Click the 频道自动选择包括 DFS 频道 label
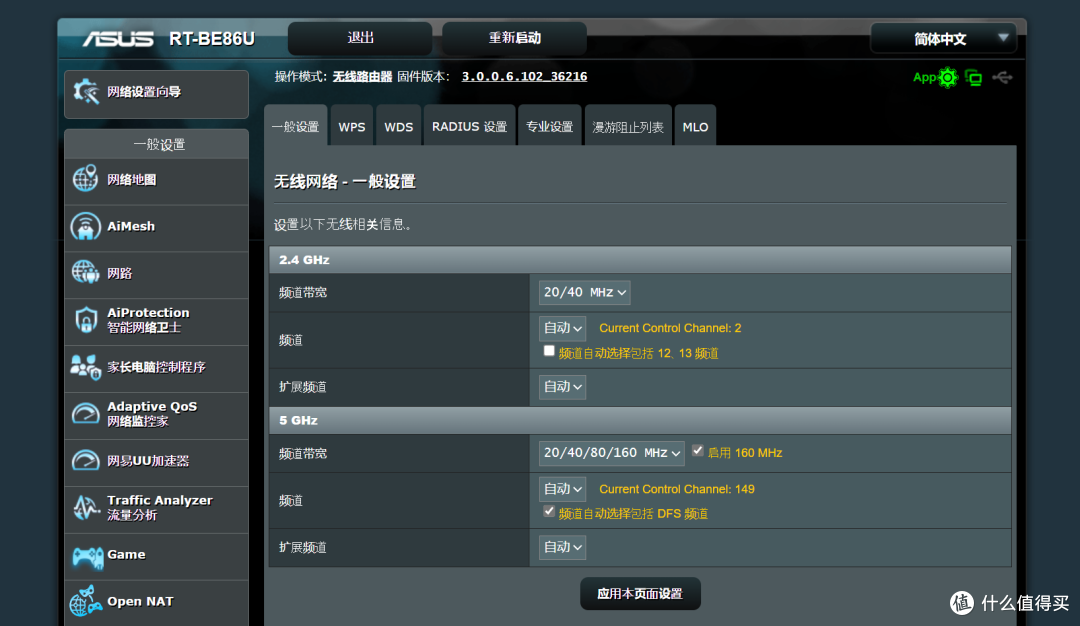Screen dimensions: 1080x626 633,514
